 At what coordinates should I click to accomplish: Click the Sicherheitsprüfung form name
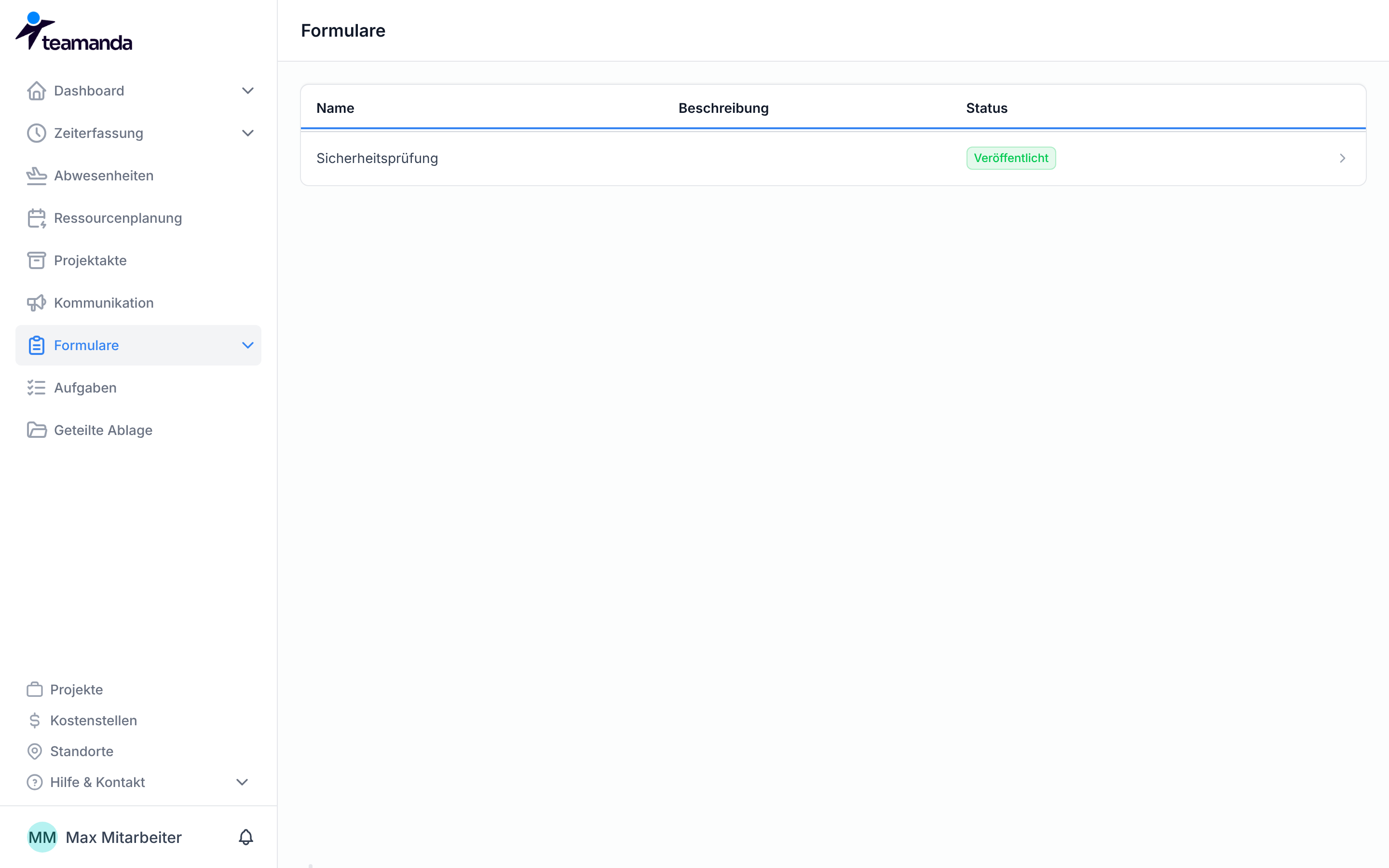pos(377,159)
